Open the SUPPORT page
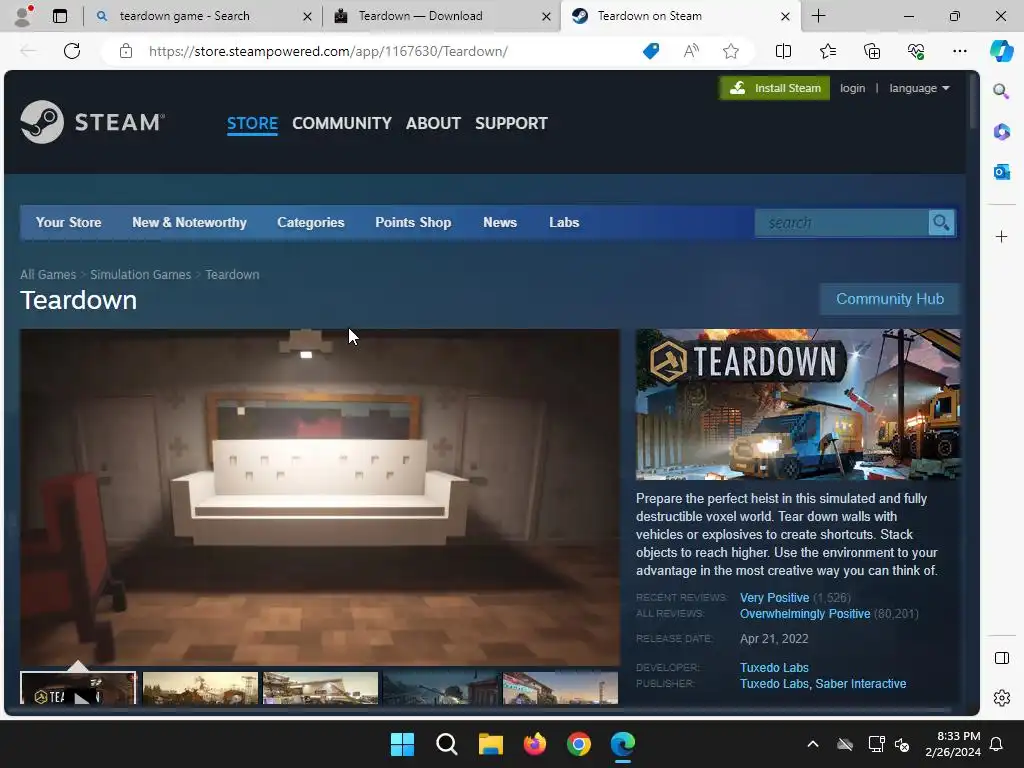This screenshot has height=768, width=1024. tap(511, 123)
